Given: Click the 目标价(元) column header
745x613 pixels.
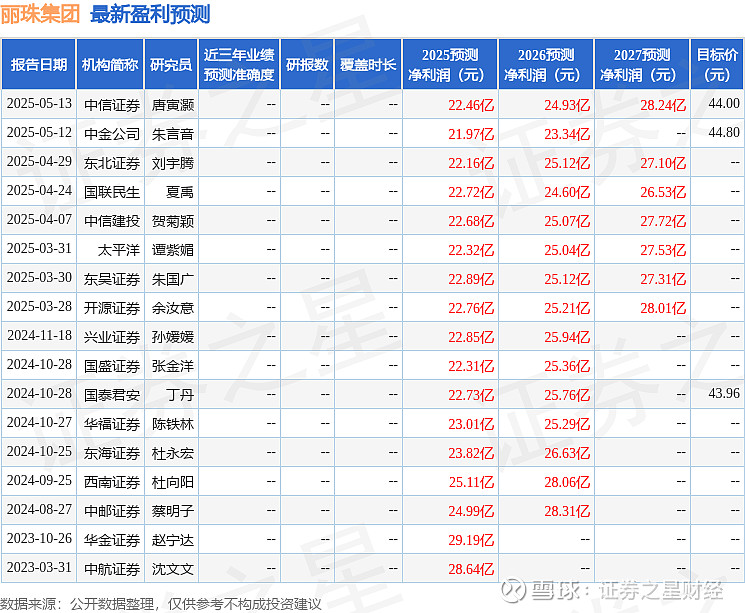Looking at the screenshot, I should click(x=716, y=65).
